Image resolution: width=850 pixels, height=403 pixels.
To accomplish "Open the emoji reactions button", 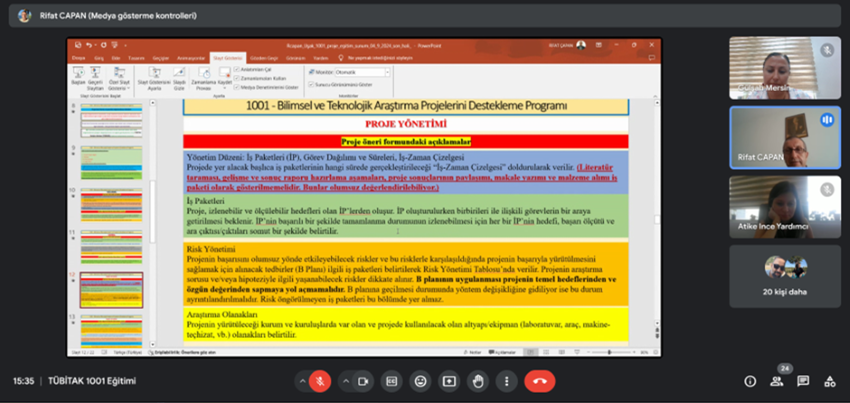I will coord(421,381).
